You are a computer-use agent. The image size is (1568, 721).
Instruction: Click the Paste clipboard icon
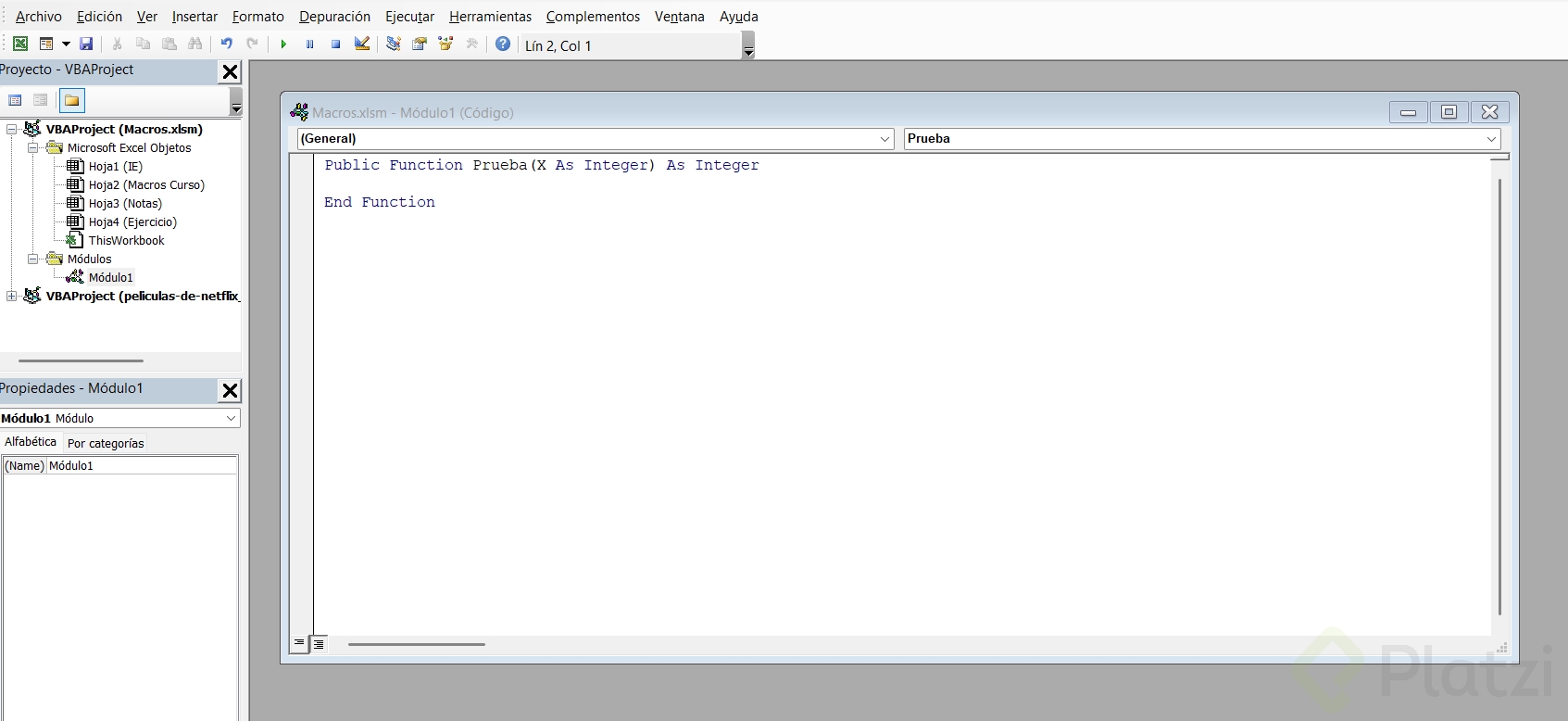(x=169, y=44)
